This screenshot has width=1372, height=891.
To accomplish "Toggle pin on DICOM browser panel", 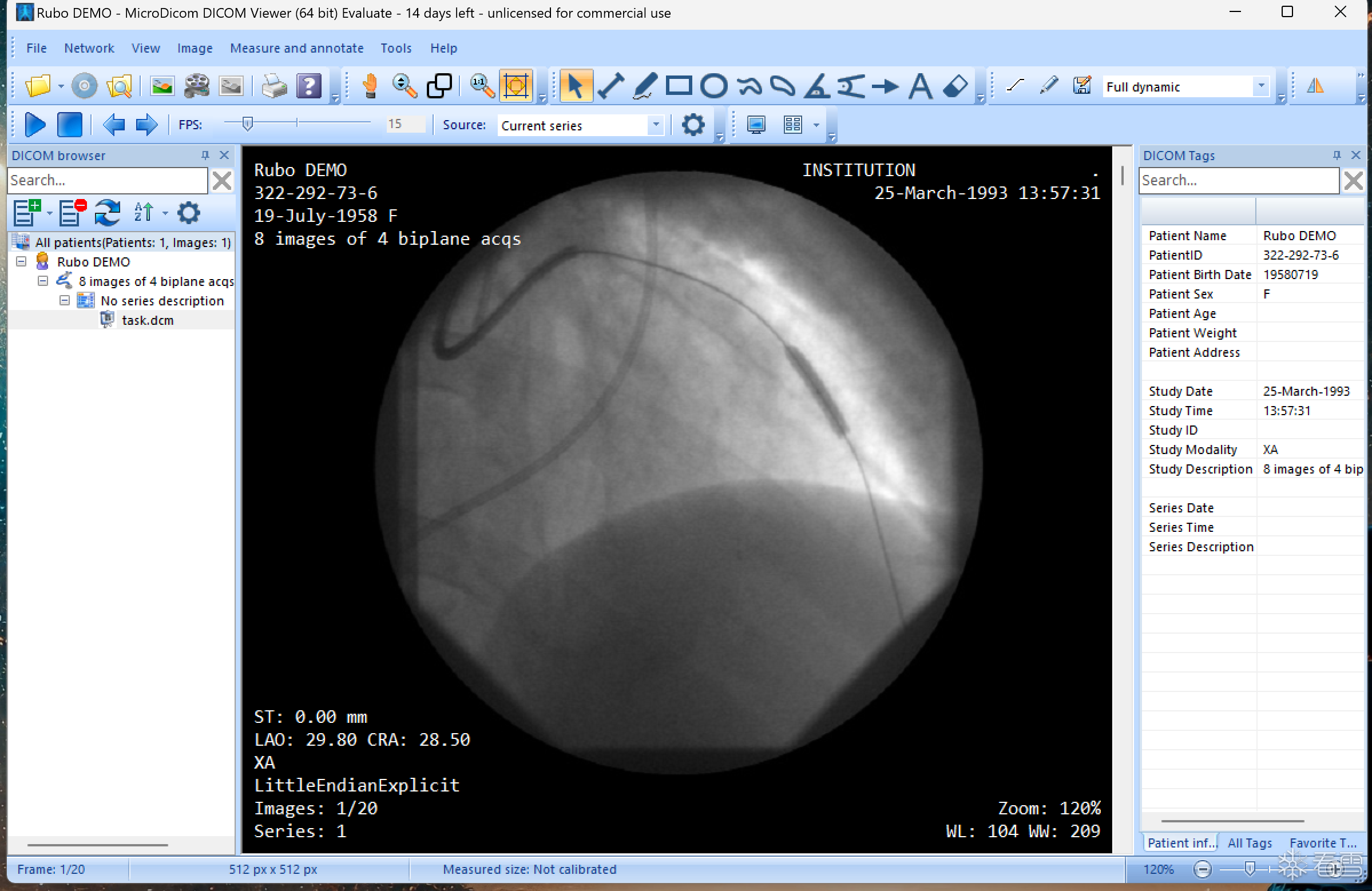I will 205,155.
